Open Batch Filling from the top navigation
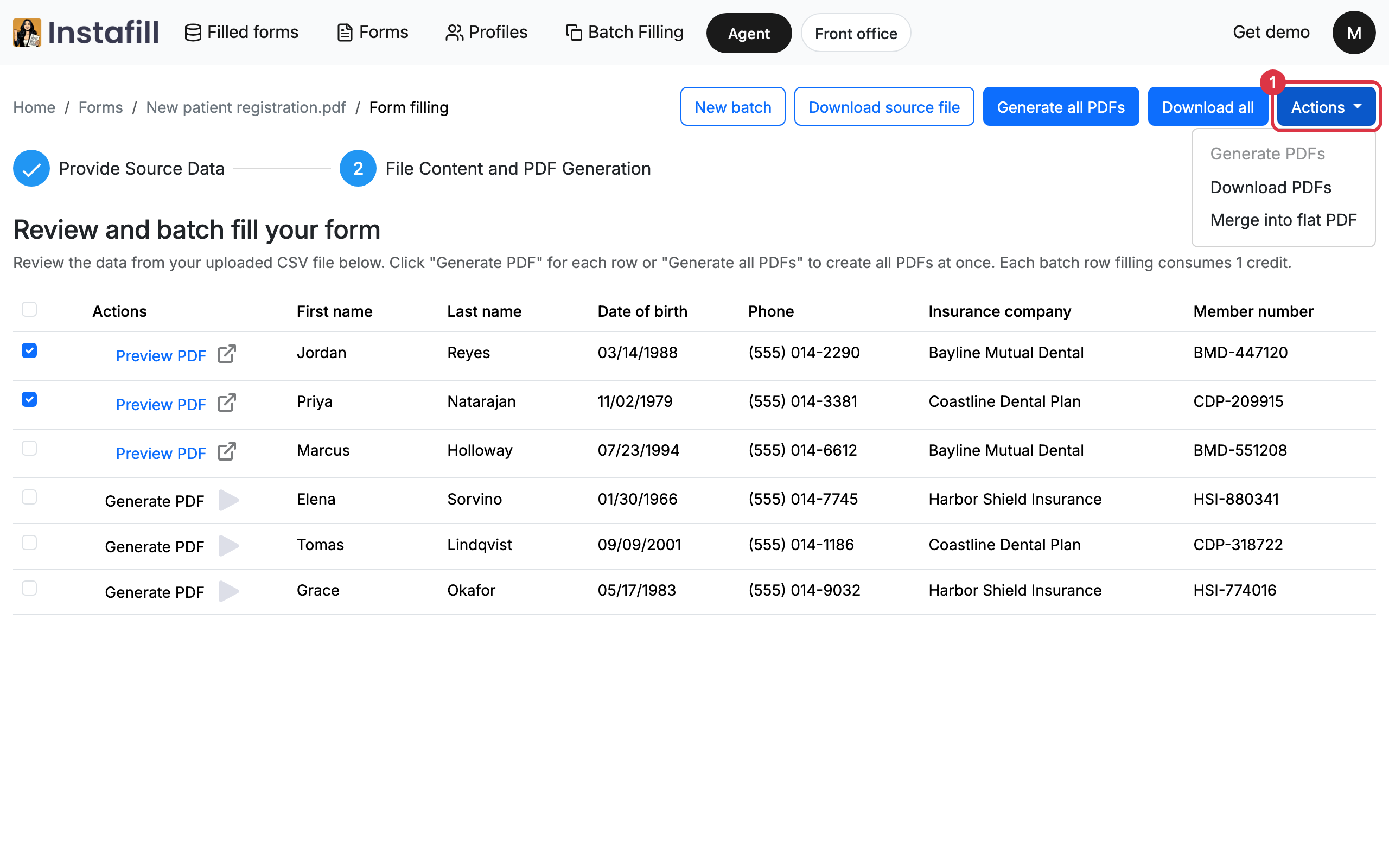1389x868 pixels. (625, 32)
